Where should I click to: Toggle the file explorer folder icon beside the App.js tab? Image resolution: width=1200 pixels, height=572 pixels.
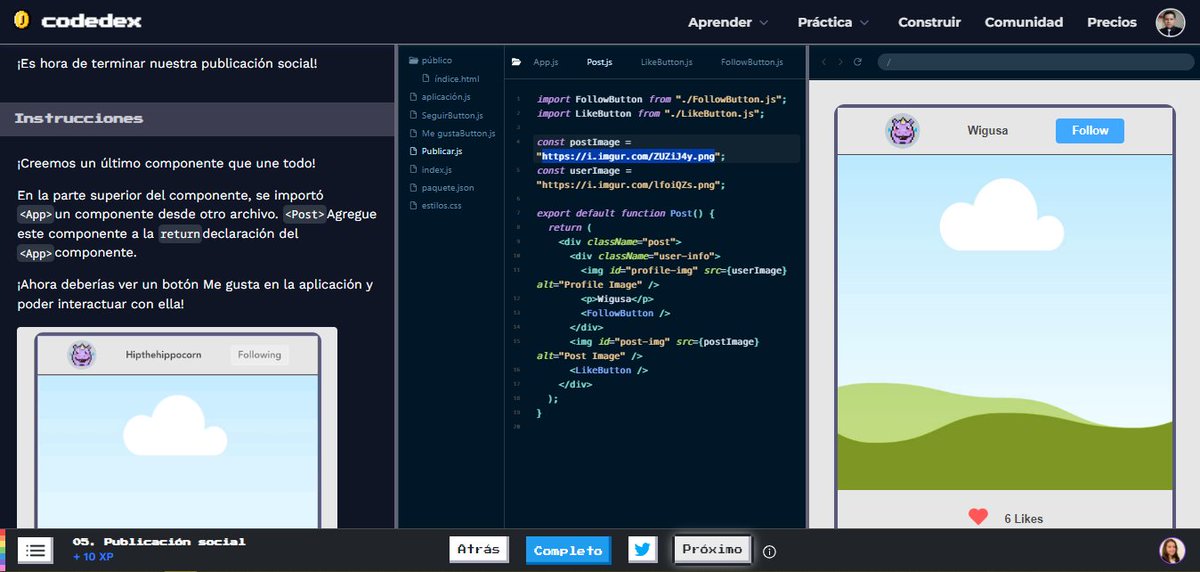coord(516,62)
